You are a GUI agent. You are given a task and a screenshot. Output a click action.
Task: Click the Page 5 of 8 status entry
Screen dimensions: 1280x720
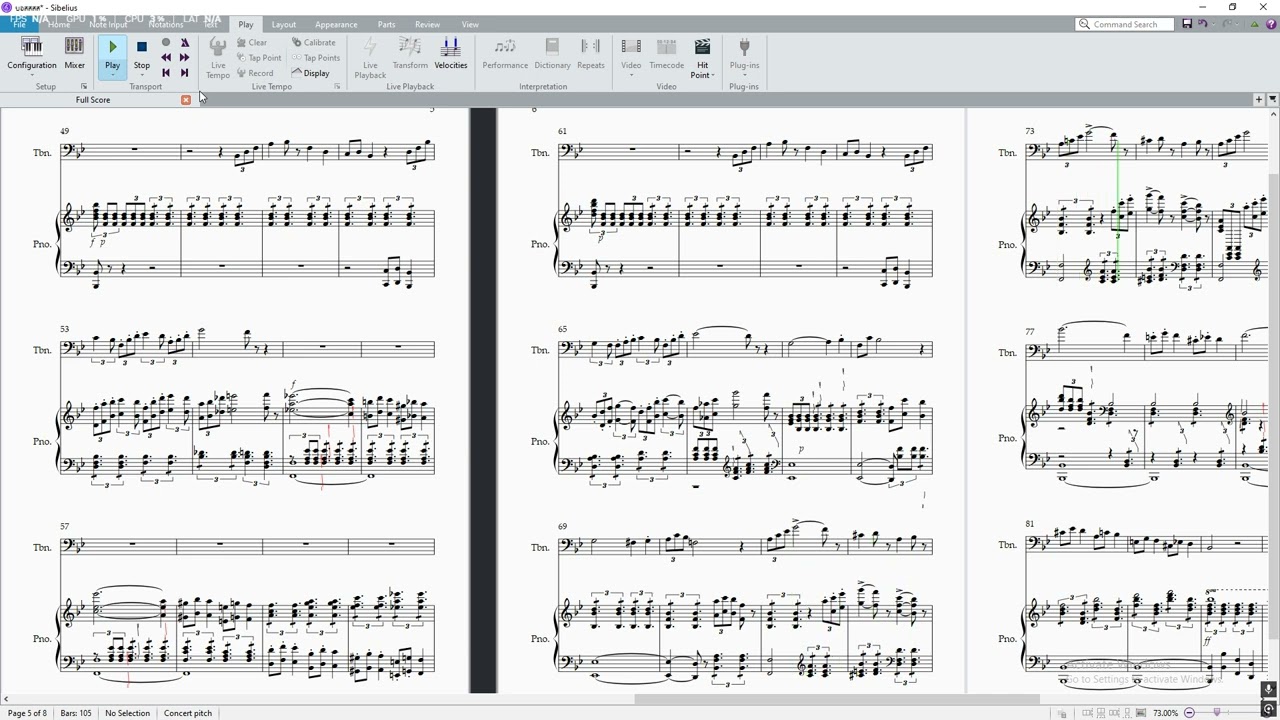pos(27,713)
